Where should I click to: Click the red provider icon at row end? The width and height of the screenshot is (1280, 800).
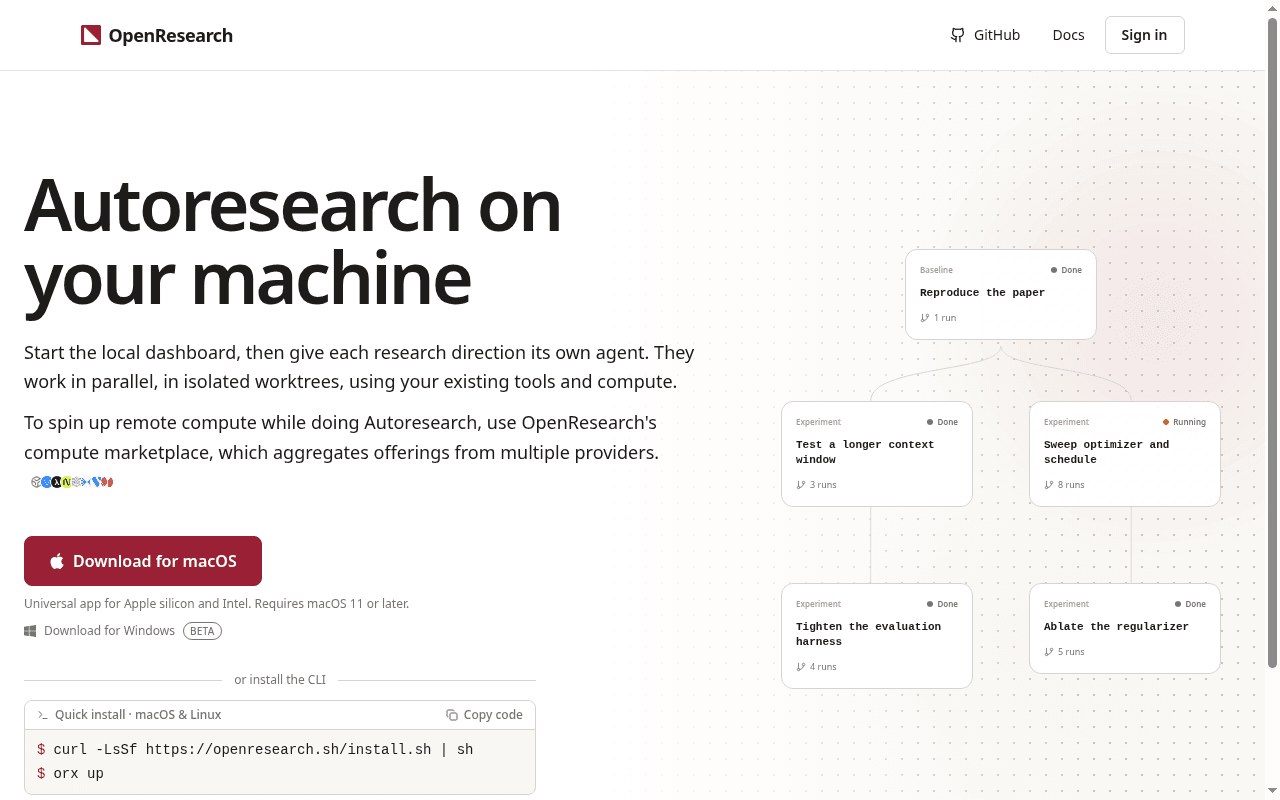(x=107, y=482)
